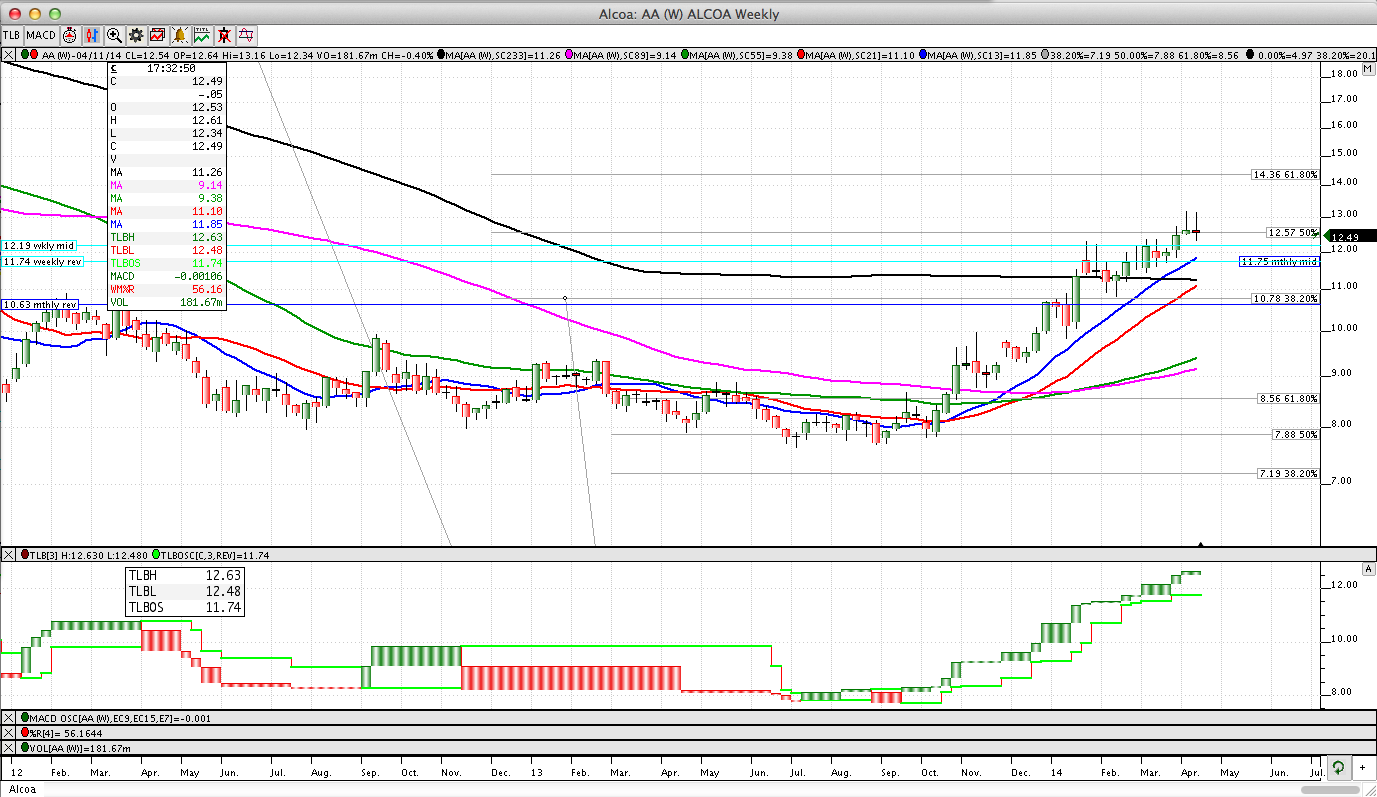The width and height of the screenshot is (1377, 797).
Task: Click the %R[4]= 56.1644 header text
Action: [x=65, y=733]
